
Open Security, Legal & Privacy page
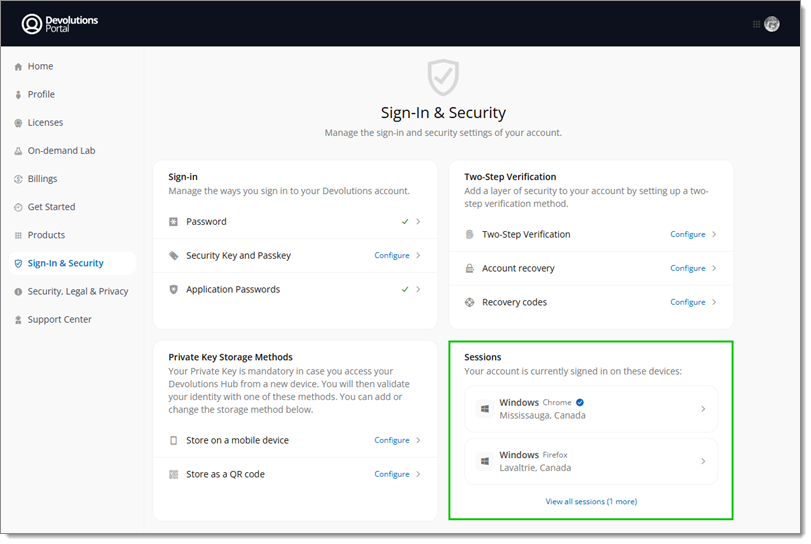tap(78, 292)
